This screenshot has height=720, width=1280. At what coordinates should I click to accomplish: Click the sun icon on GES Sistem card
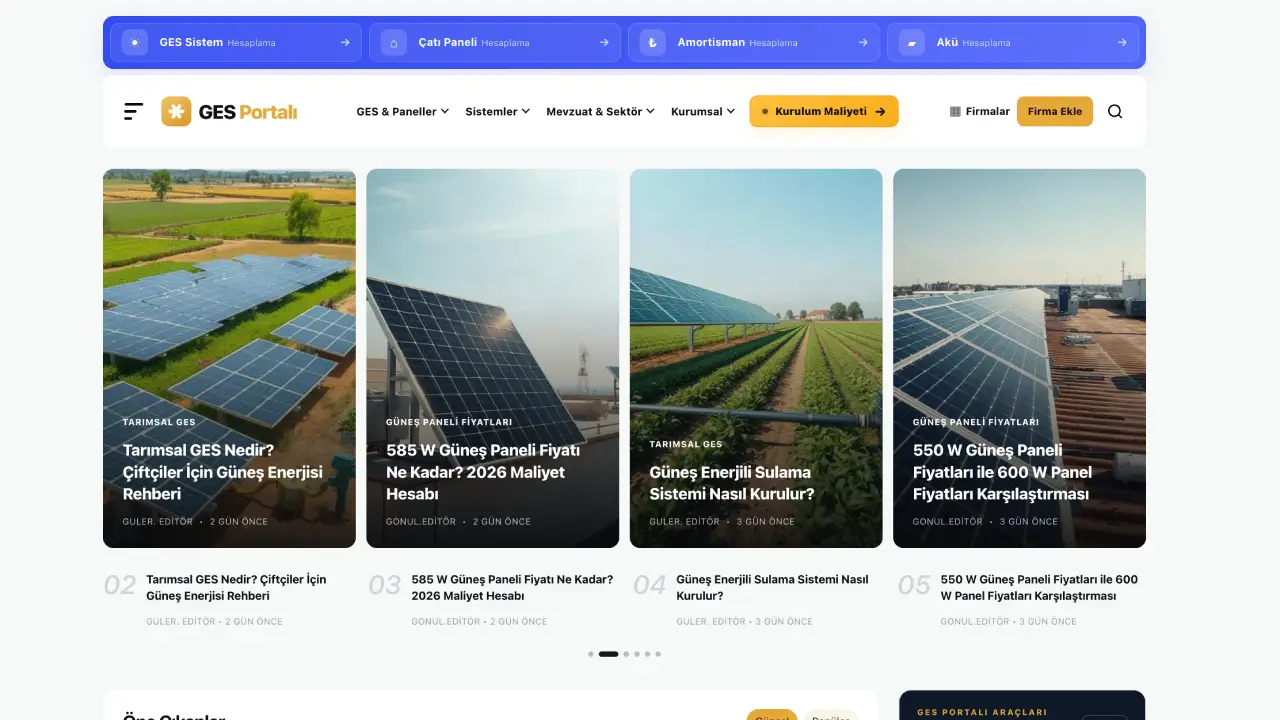(134, 43)
